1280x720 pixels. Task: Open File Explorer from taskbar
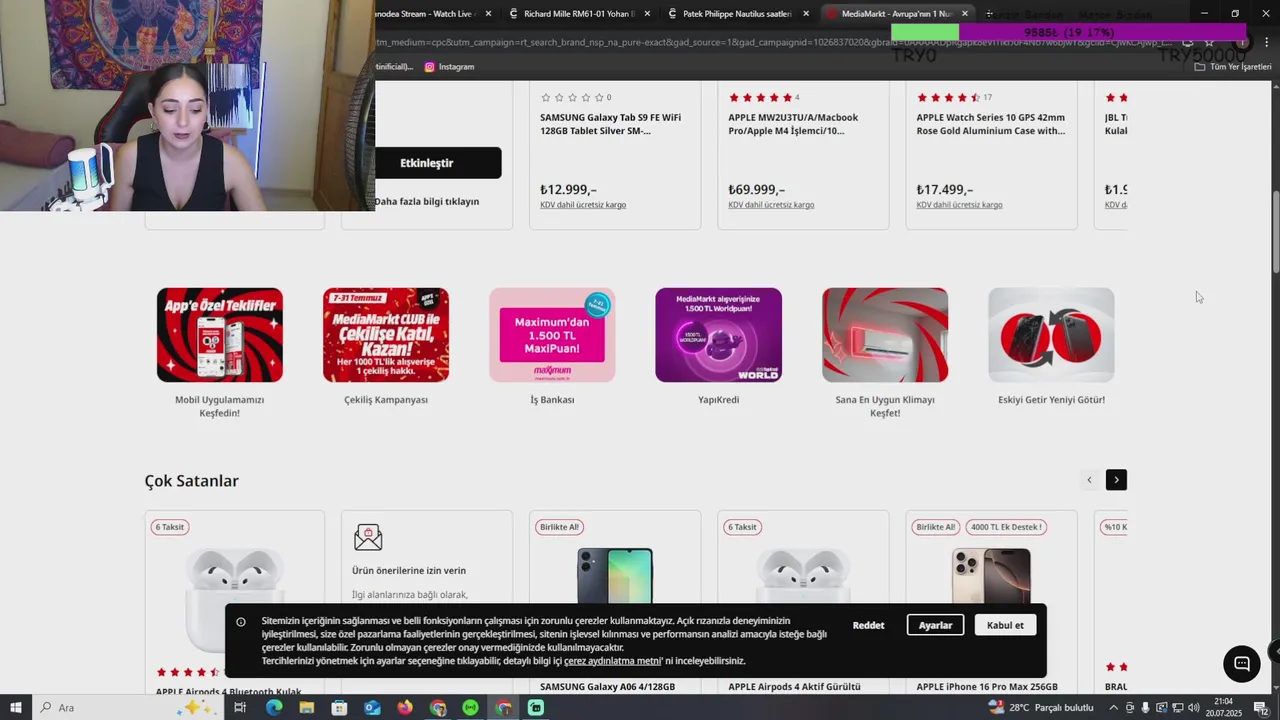[306, 707]
